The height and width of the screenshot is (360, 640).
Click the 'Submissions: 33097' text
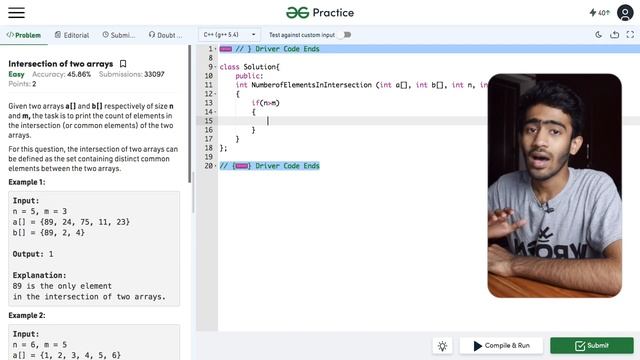point(131,74)
